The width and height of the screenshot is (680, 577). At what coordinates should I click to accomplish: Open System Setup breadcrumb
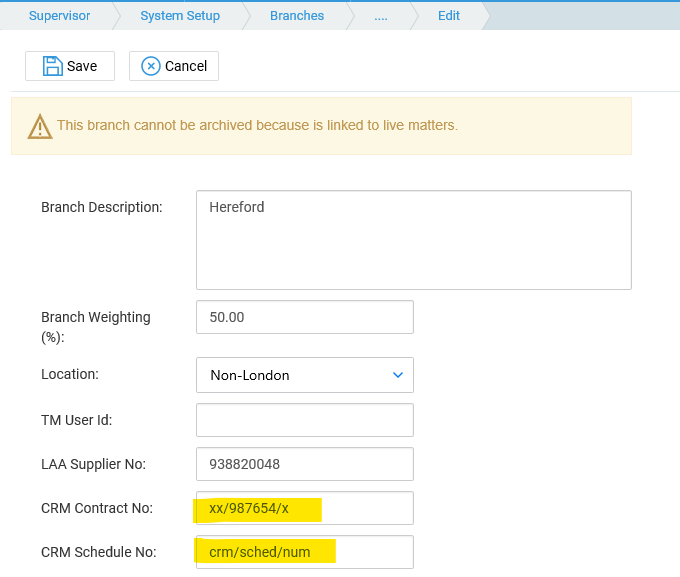point(180,16)
